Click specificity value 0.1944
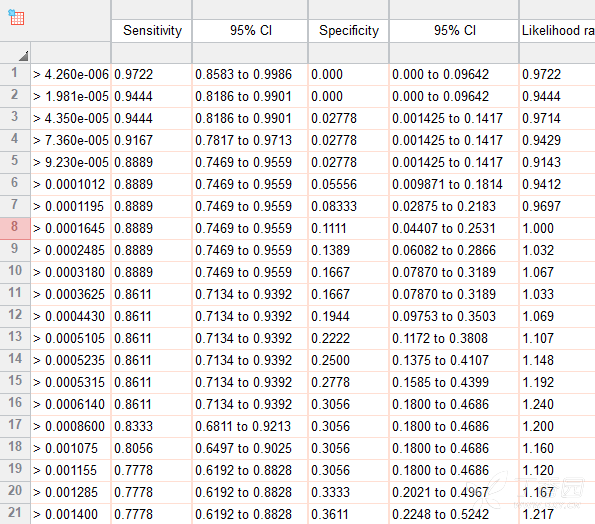 pos(349,316)
